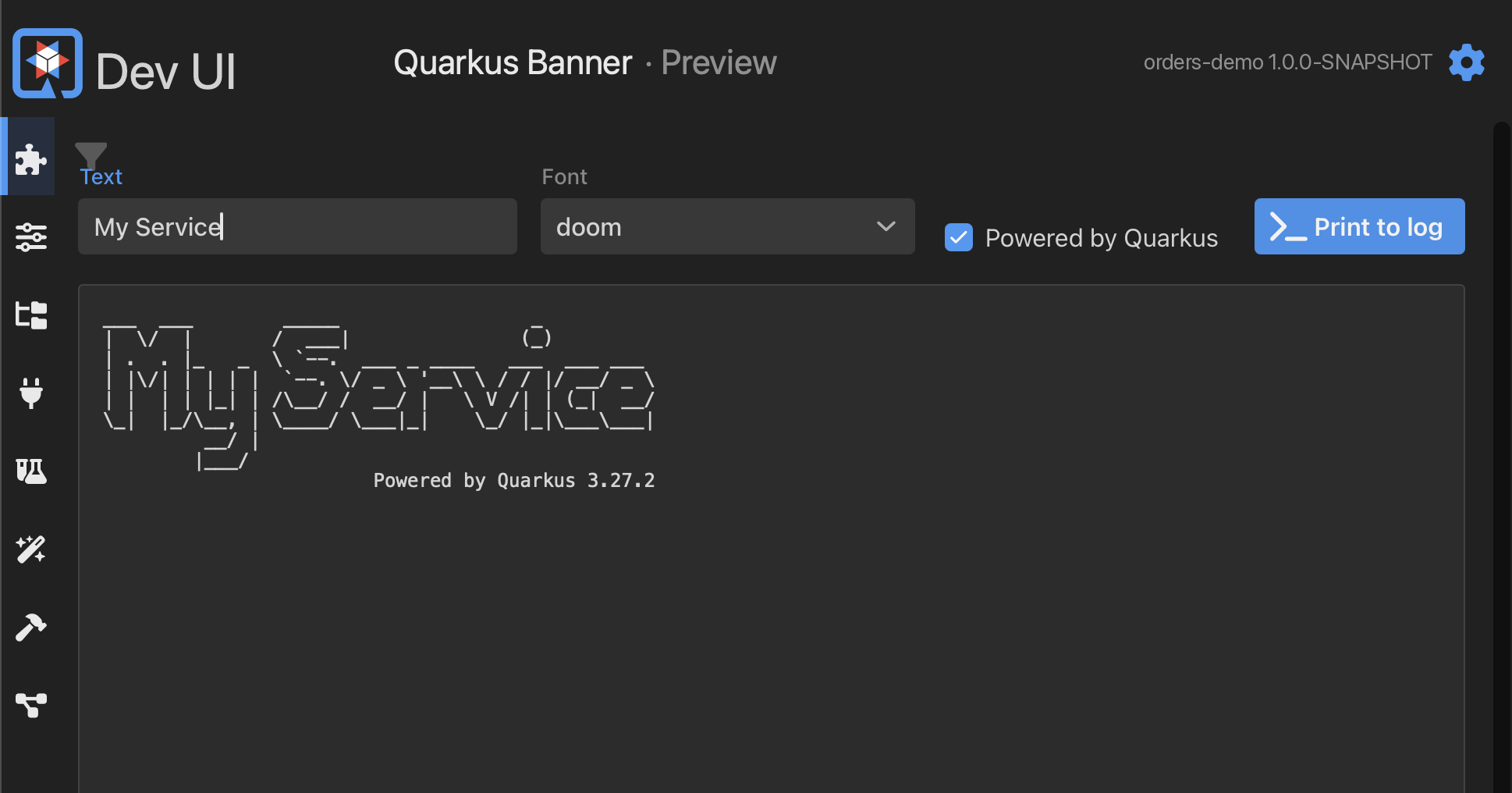Open the magic wand sidebar icon

[31, 549]
